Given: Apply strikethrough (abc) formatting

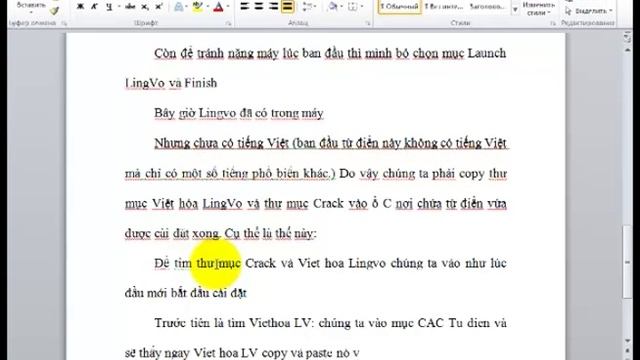Looking at the screenshot, I should pos(130,7).
